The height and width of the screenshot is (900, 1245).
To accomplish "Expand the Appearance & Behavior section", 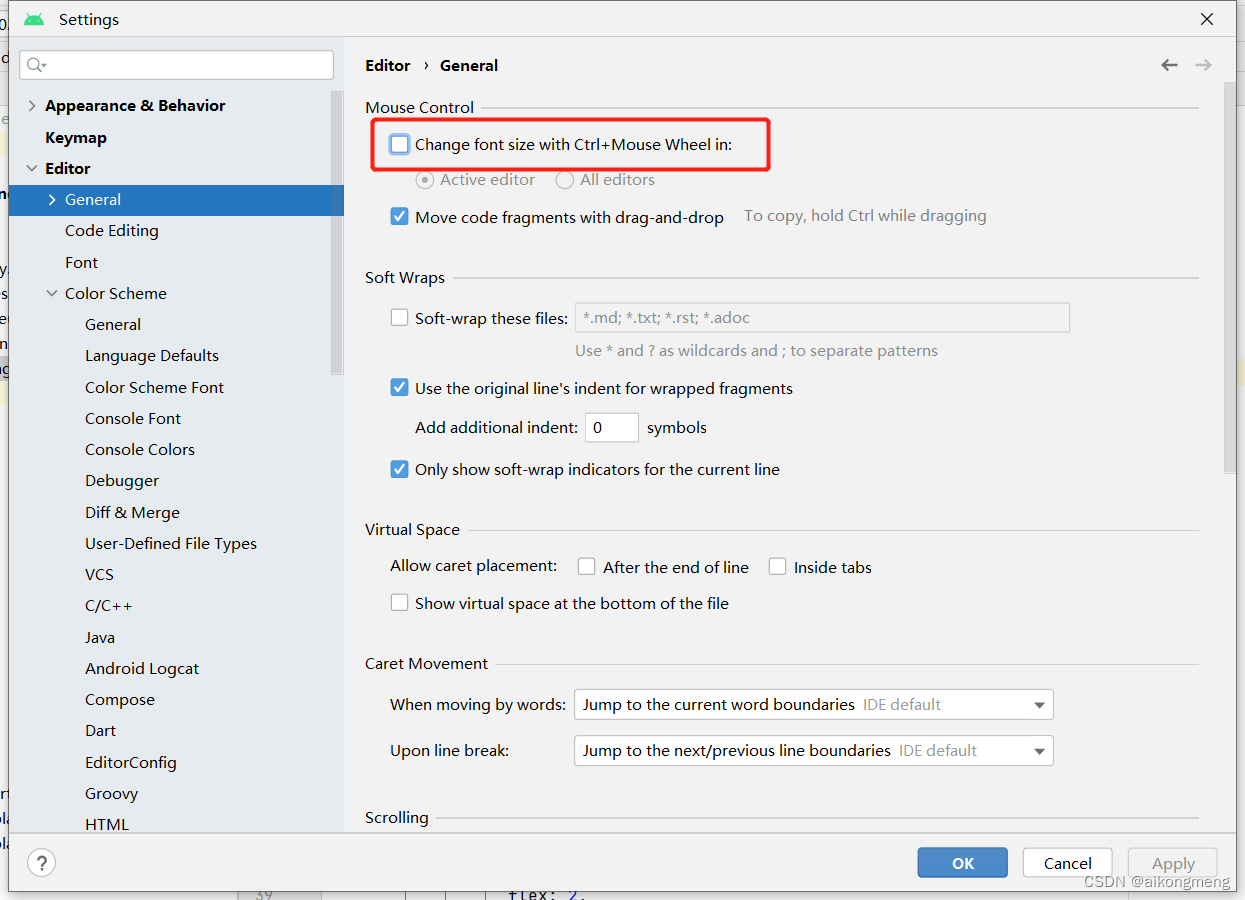I will (x=32, y=106).
